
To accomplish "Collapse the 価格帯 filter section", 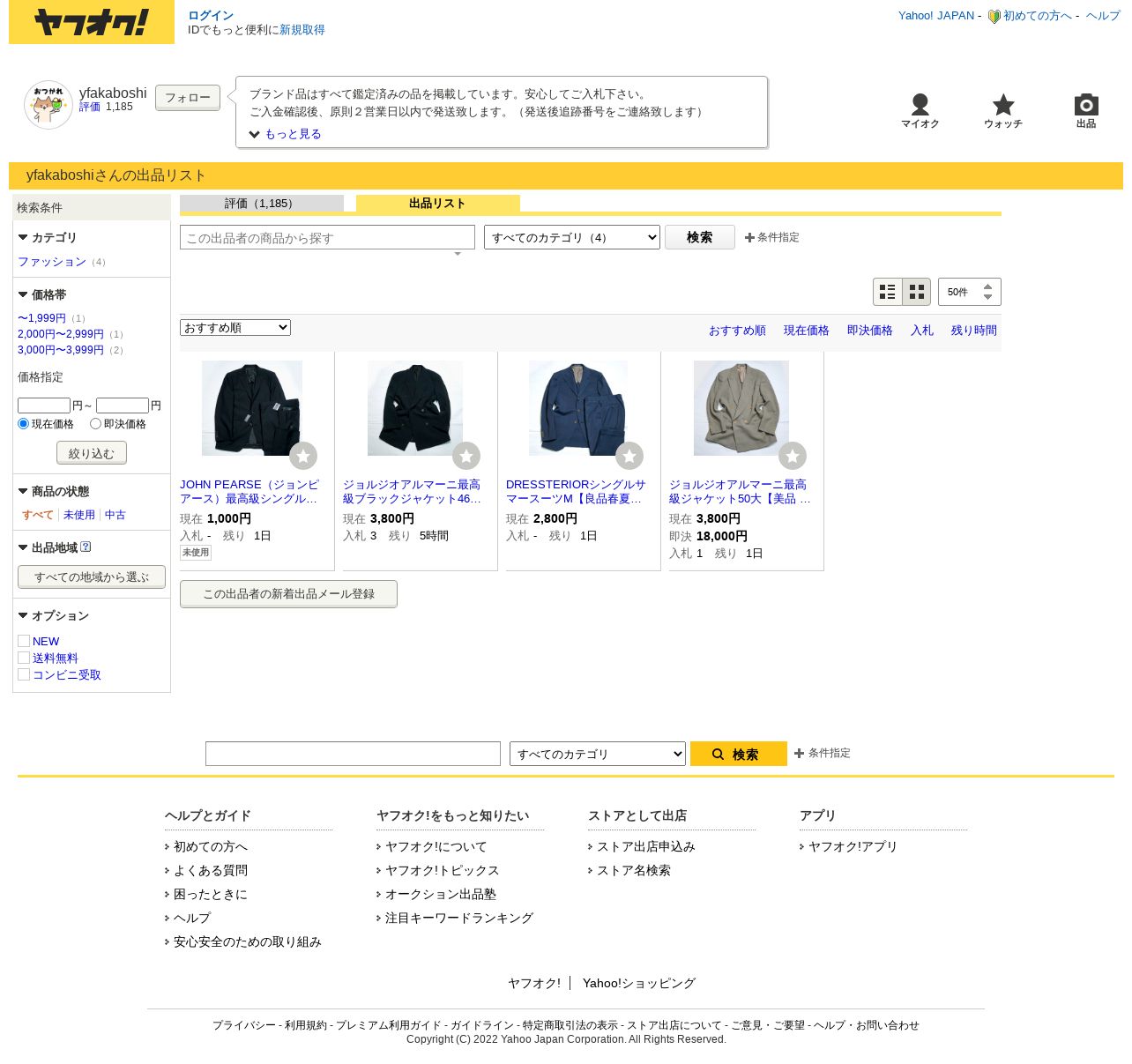I will (23, 294).
